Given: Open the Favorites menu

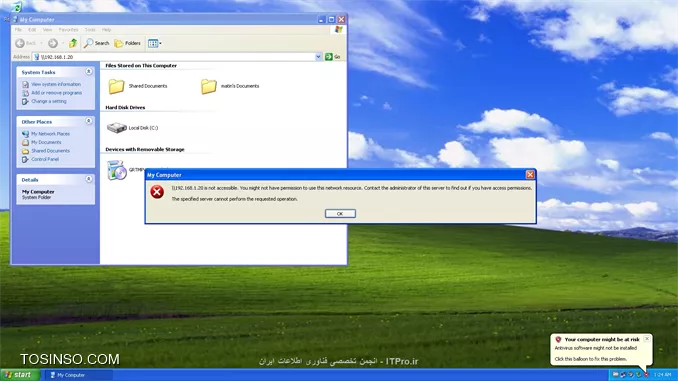Looking at the screenshot, I should (x=68, y=30).
